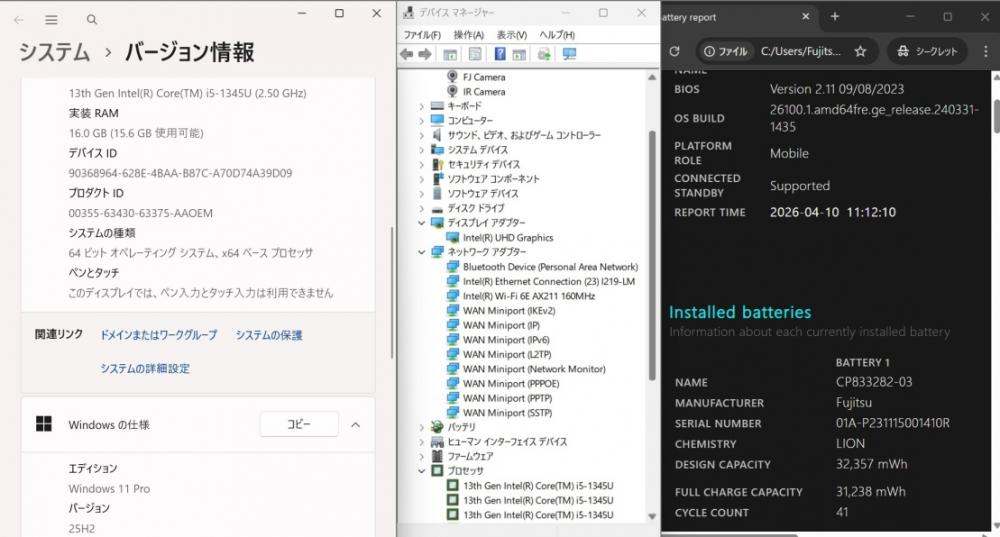This screenshot has height=537, width=1000.
Task: Select Intel(R) UHD Graphics adapter
Action: click(508, 237)
